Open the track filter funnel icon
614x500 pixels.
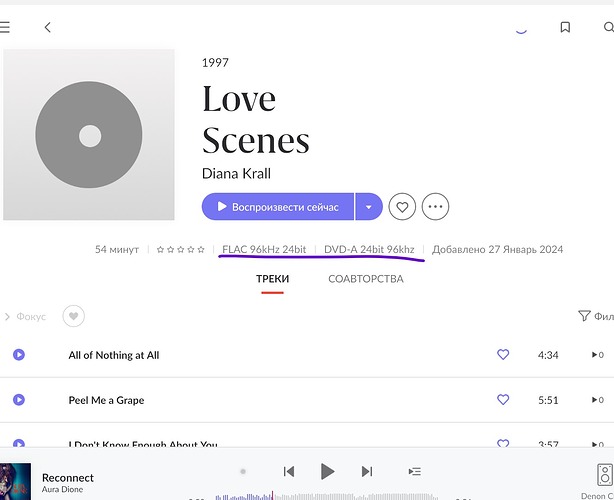(584, 316)
